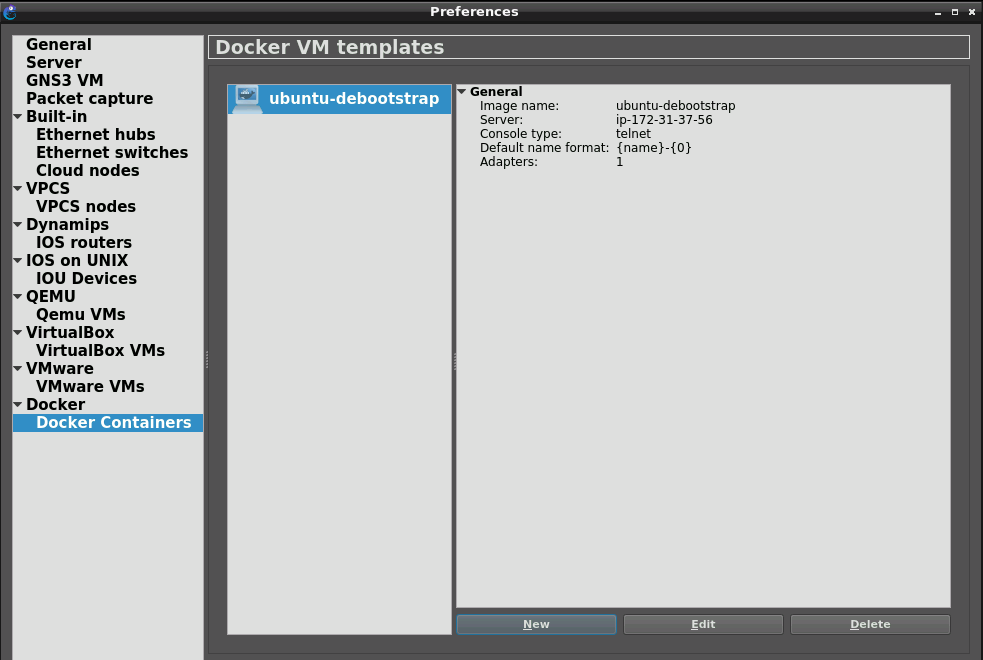Viewport: 983px width, 660px height.
Task: Click Console type value telnet
Action: (x=633, y=134)
